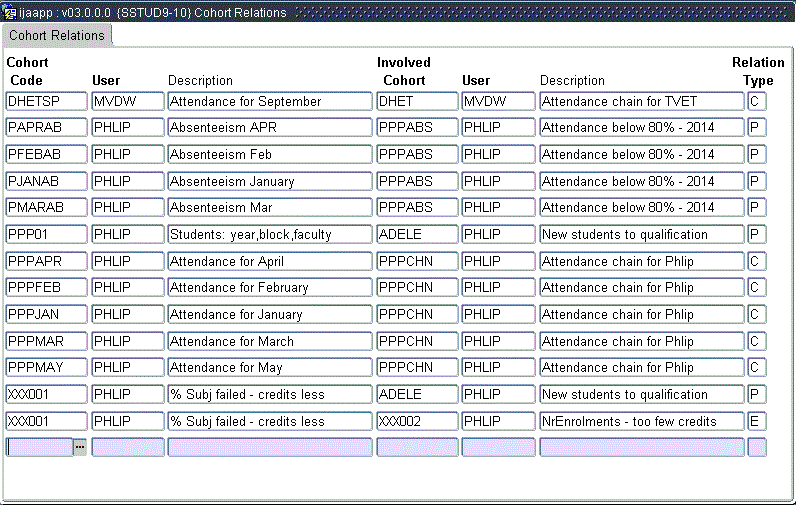Click the PFEBAB cohort code cell
The height and width of the screenshot is (505, 796).
click(x=47, y=154)
